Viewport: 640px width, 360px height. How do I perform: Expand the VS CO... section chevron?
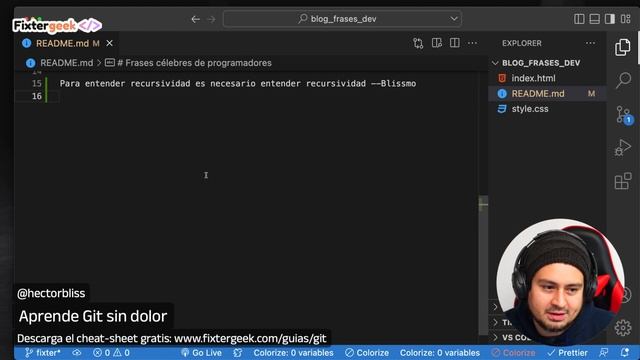coord(495,338)
